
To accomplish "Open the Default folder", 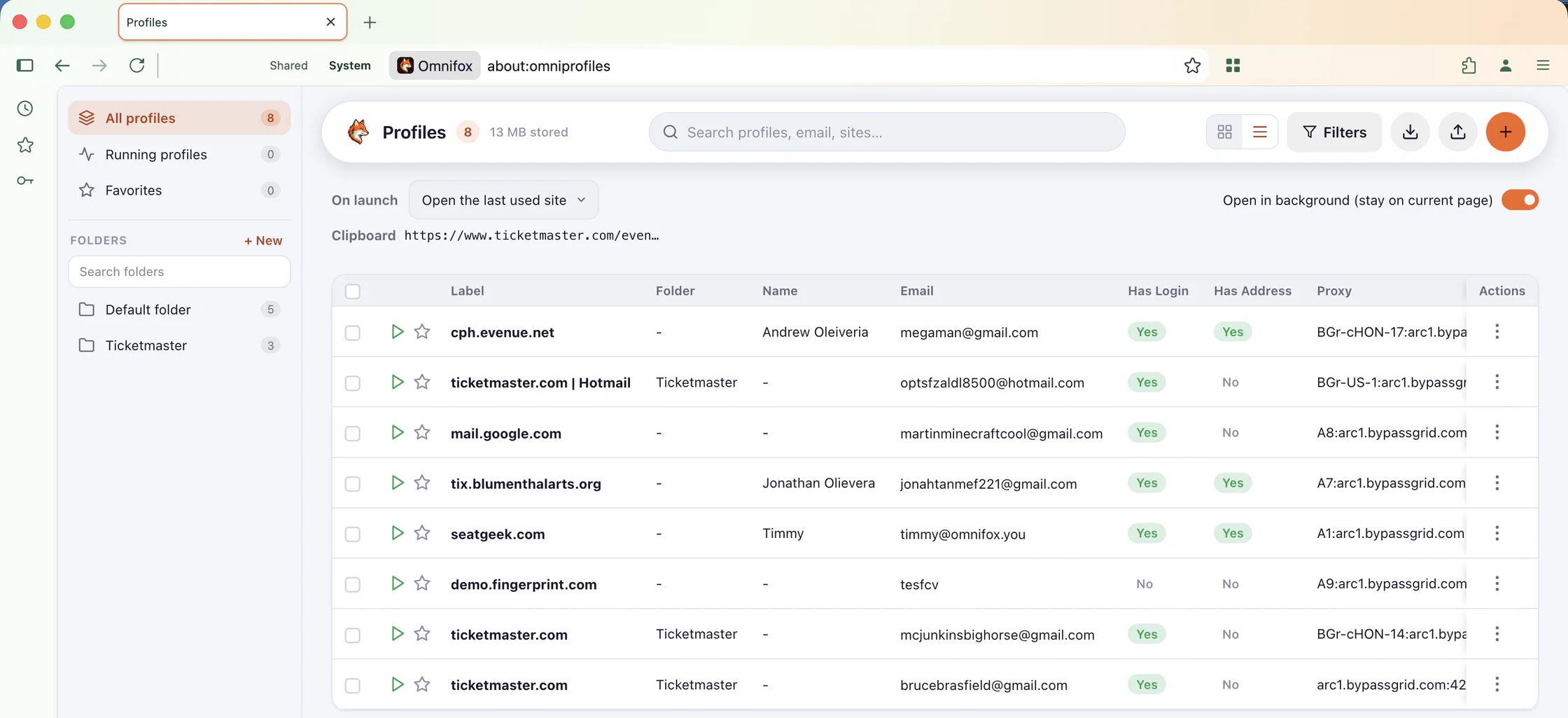I will pos(179,309).
